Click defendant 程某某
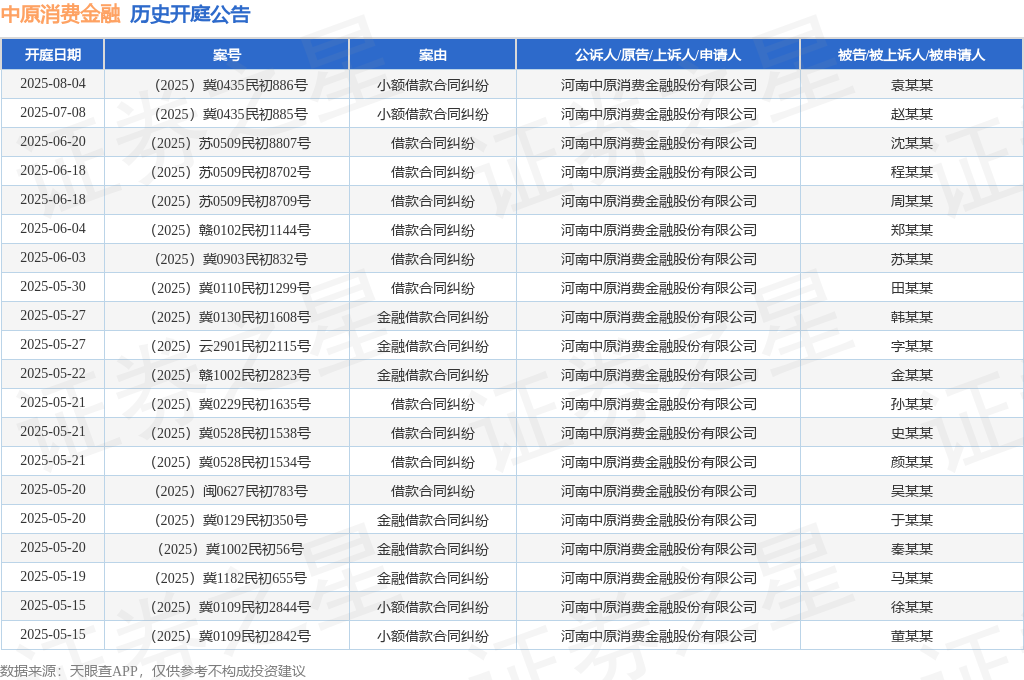 tap(912, 172)
